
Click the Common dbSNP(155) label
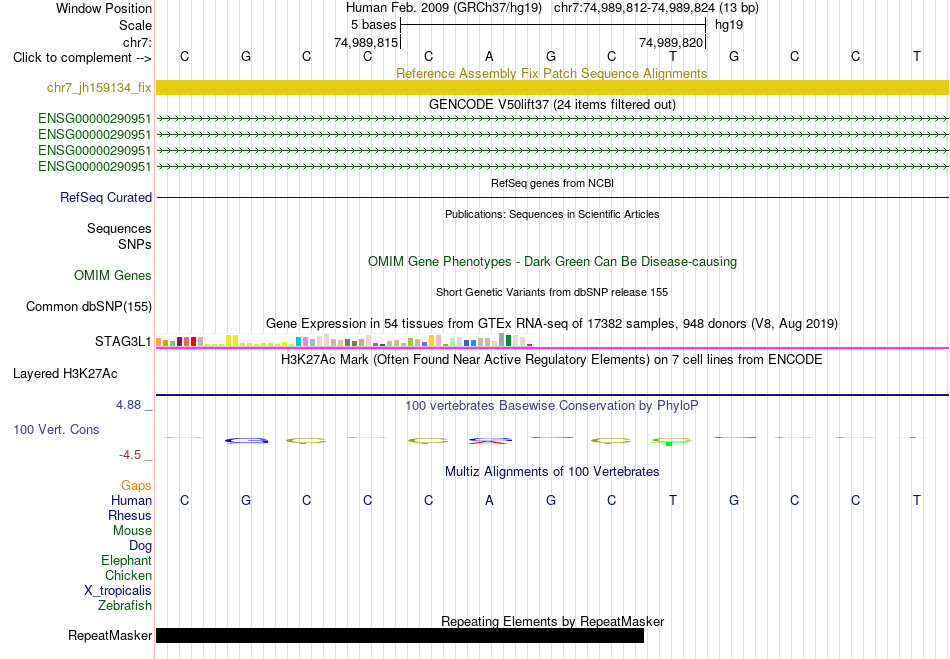pyautogui.click(x=89, y=306)
